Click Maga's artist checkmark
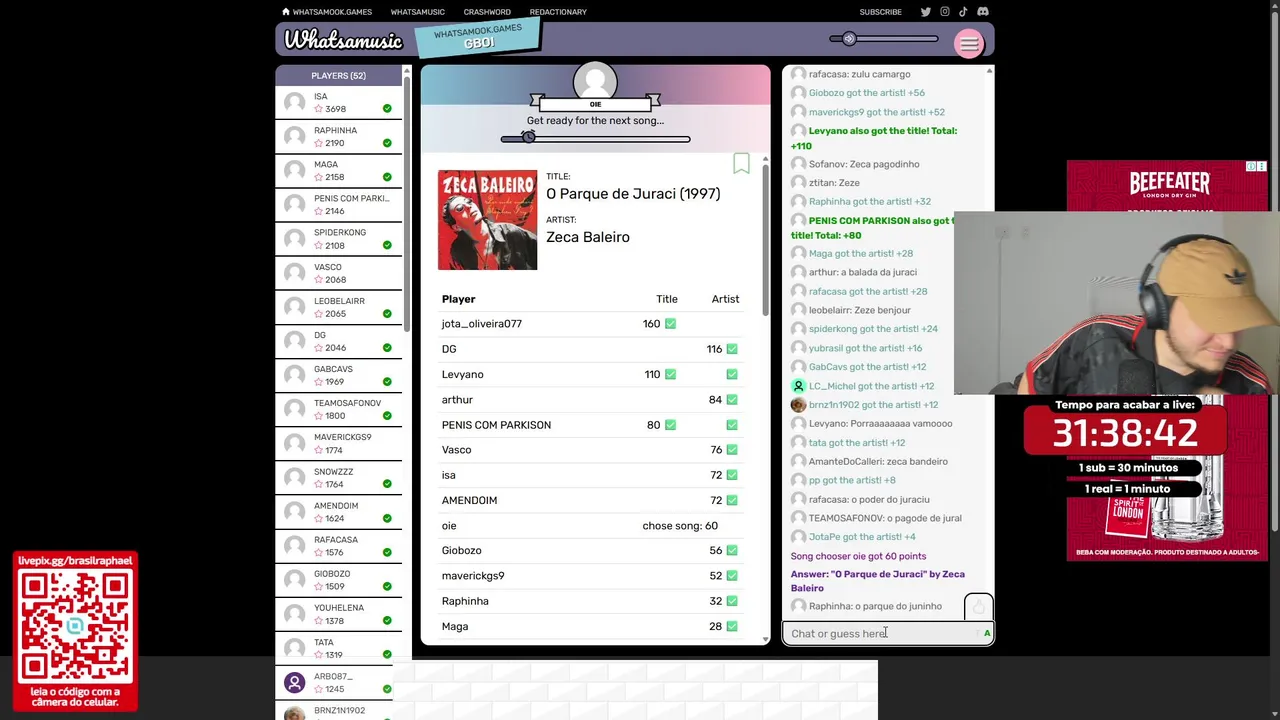Viewport: 1280px width, 720px height. pos(732,626)
